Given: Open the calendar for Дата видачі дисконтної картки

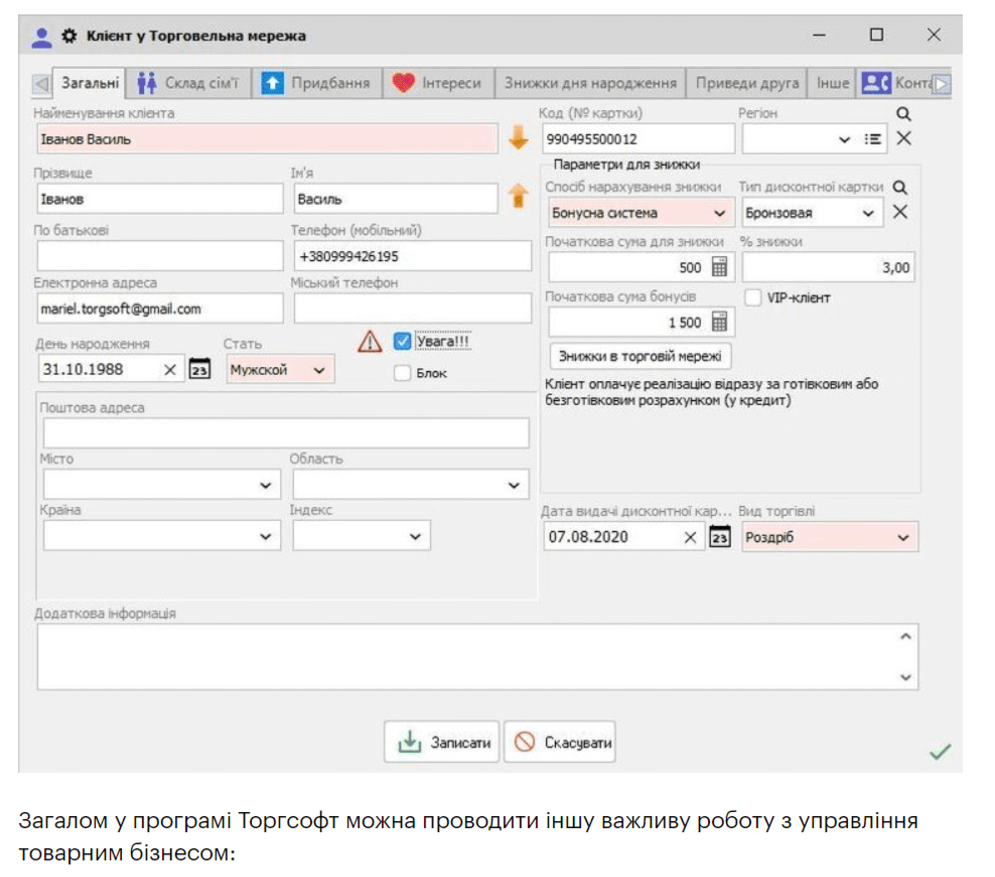Looking at the screenshot, I should pyautogui.click(x=718, y=537).
